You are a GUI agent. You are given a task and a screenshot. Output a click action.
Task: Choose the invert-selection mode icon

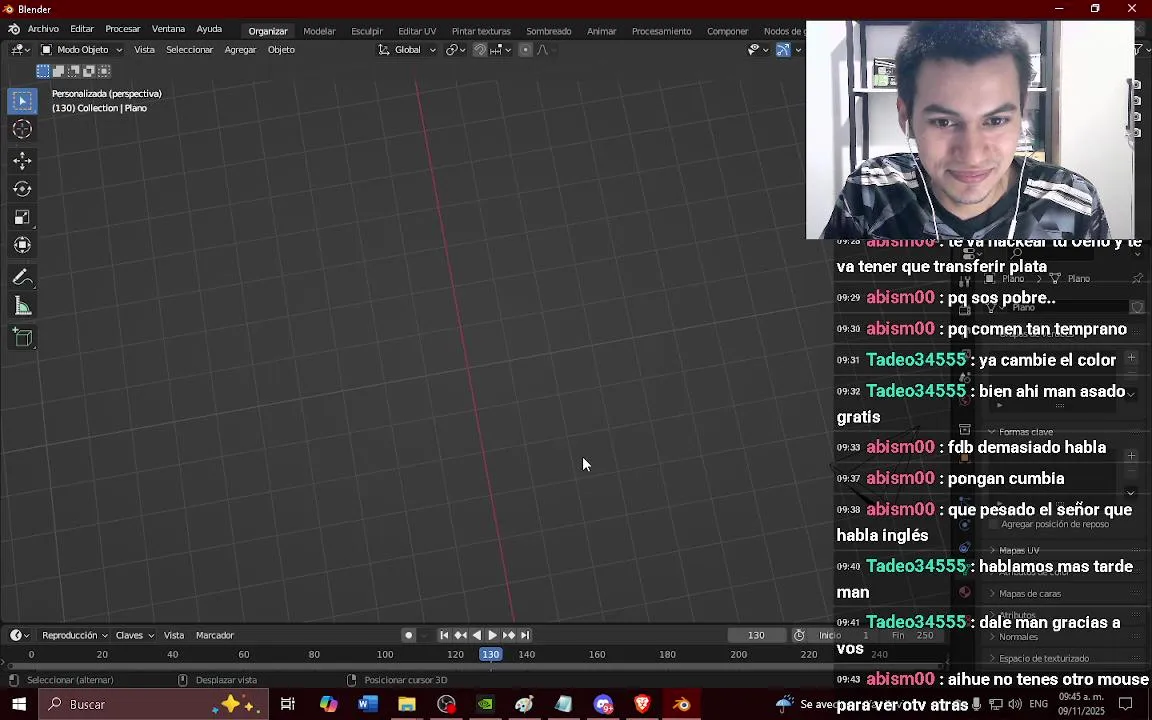coord(89,71)
